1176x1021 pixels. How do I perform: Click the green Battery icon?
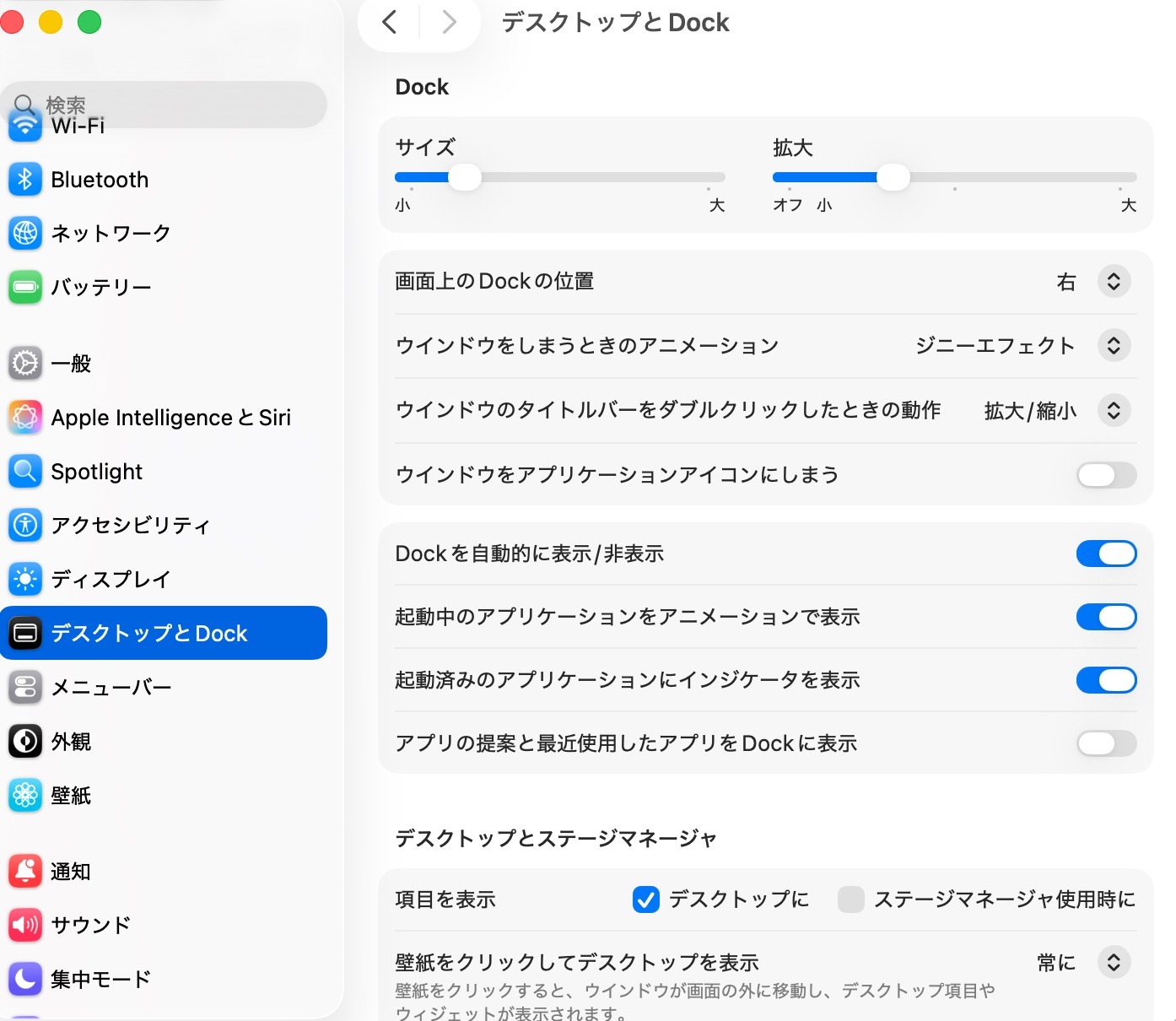click(25, 288)
